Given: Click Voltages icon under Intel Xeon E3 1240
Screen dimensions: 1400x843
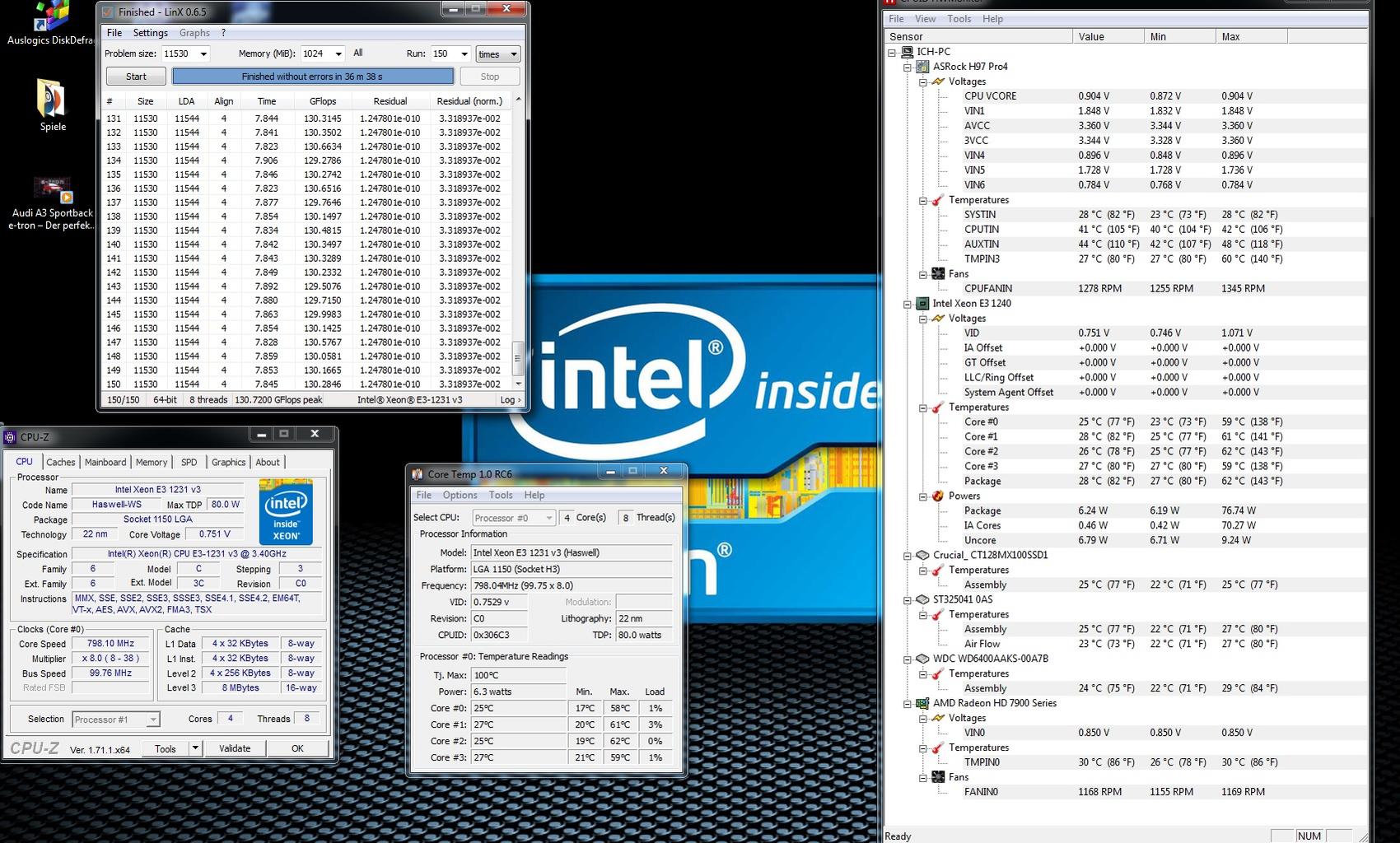Looking at the screenshot, I should pos(937,319).
